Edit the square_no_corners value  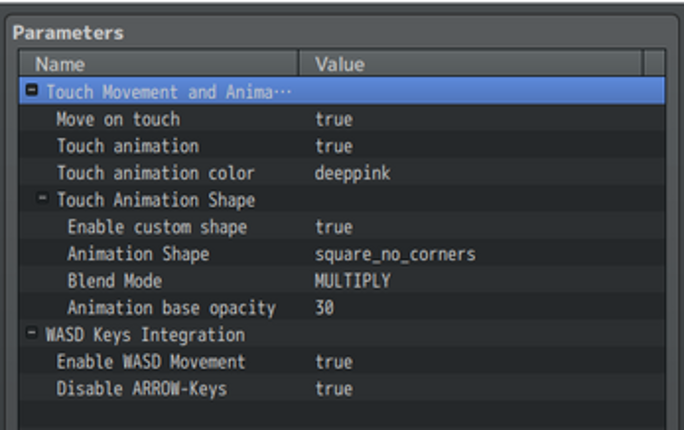(395, 254)
